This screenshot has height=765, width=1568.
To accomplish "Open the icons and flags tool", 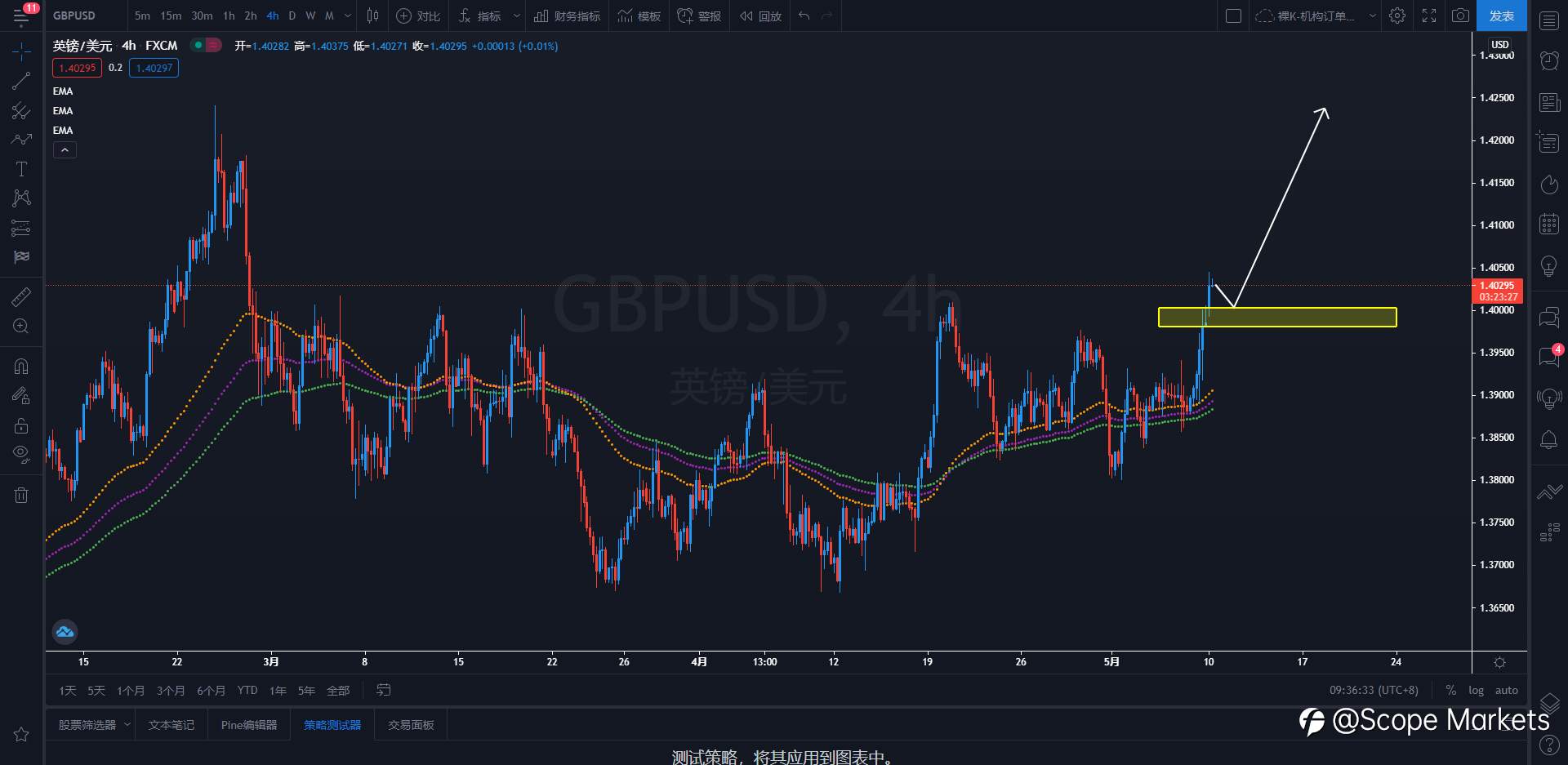I will pyautogui.click(x=21, y=257).
